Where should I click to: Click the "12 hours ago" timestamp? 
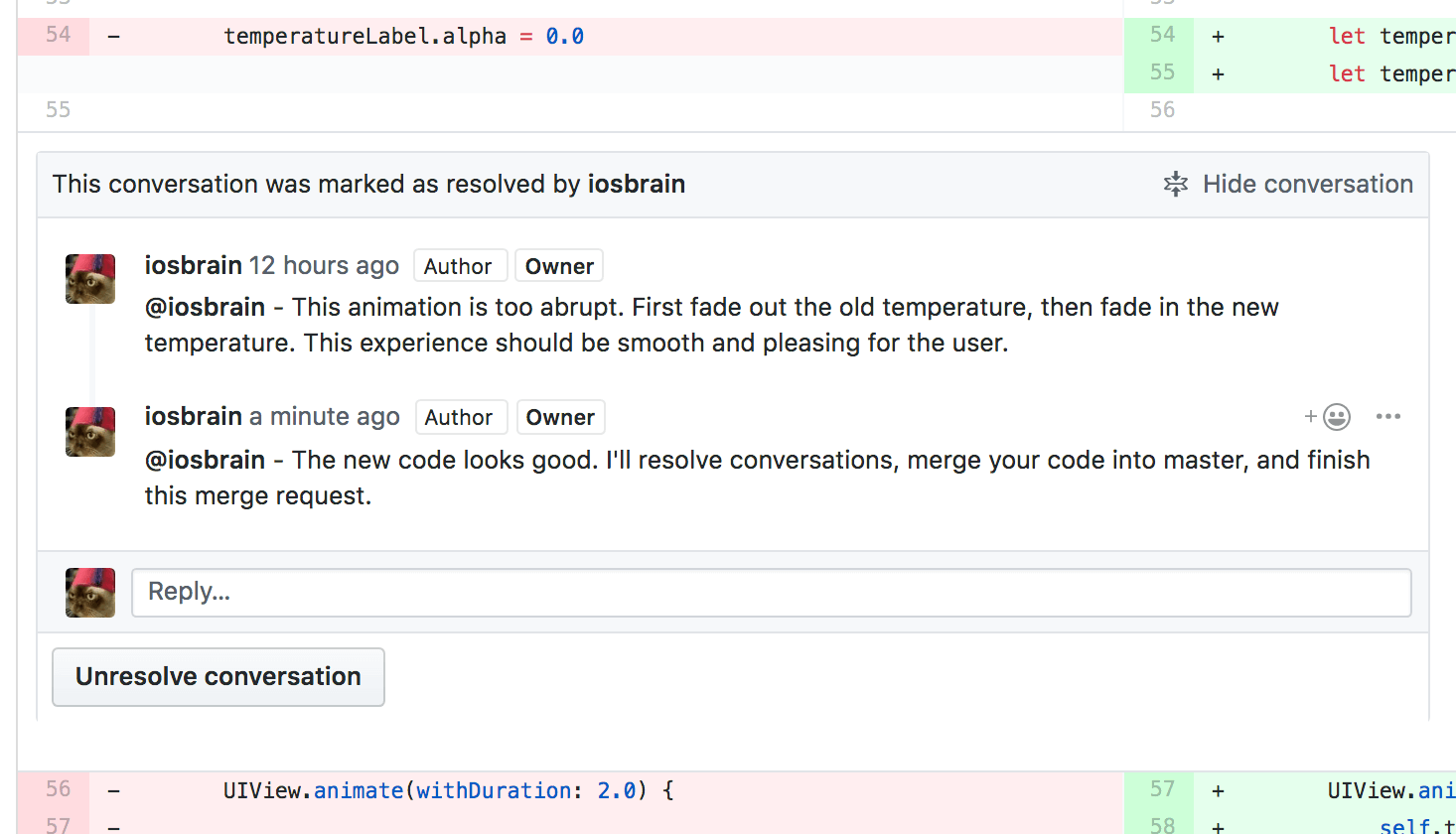[324, 266]
